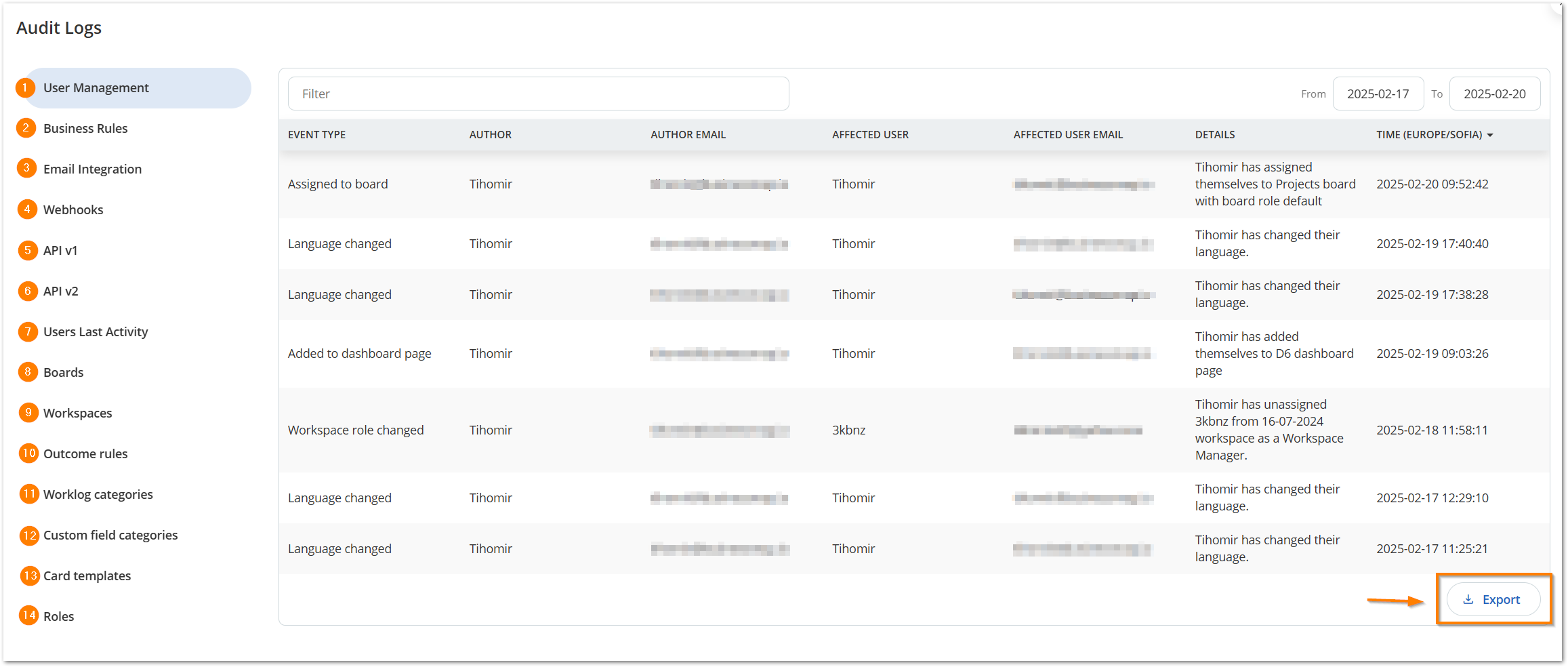This screenshot has width=1568, height=667.
Task: Open the To date field 2025-02-20
Action: (x=1494, y=94)
